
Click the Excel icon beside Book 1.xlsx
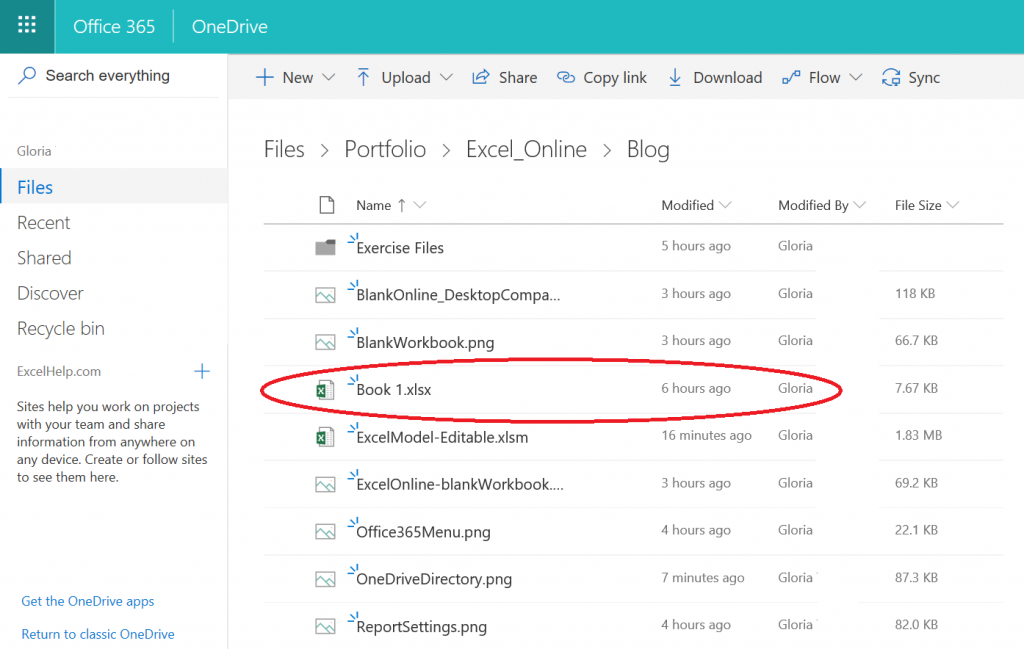tap(325, 389)
